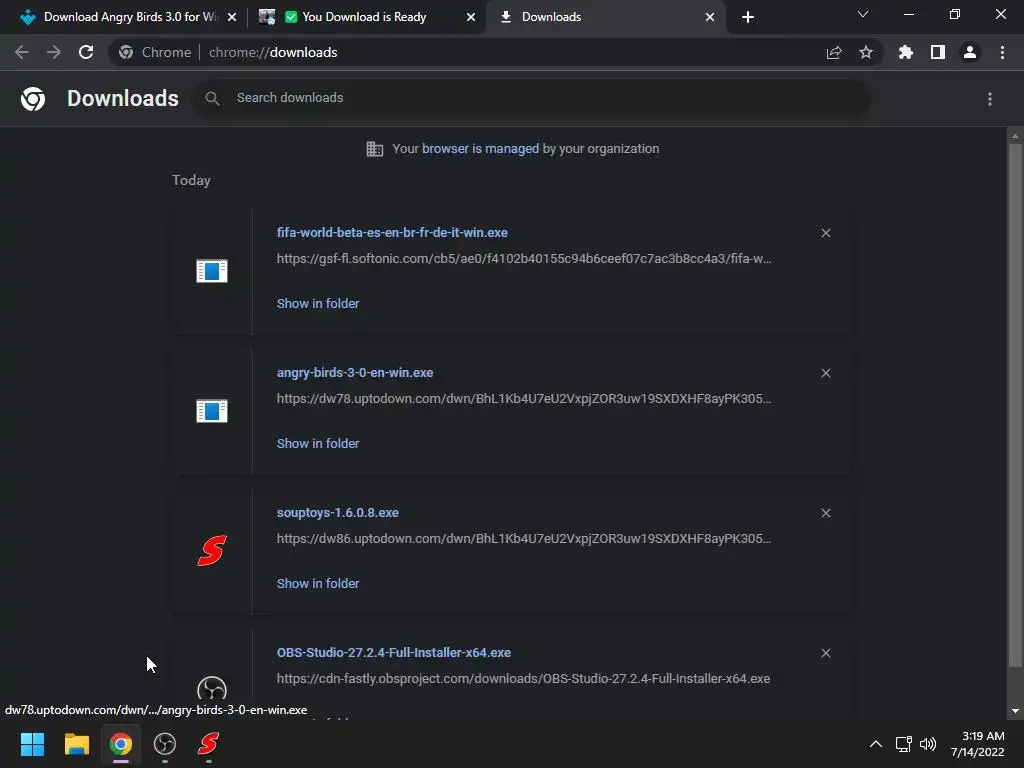Open angry-birds-3-0-en-win.exe file link
The height and width of the screenshot is (768, 1024).
coord(355,372)
